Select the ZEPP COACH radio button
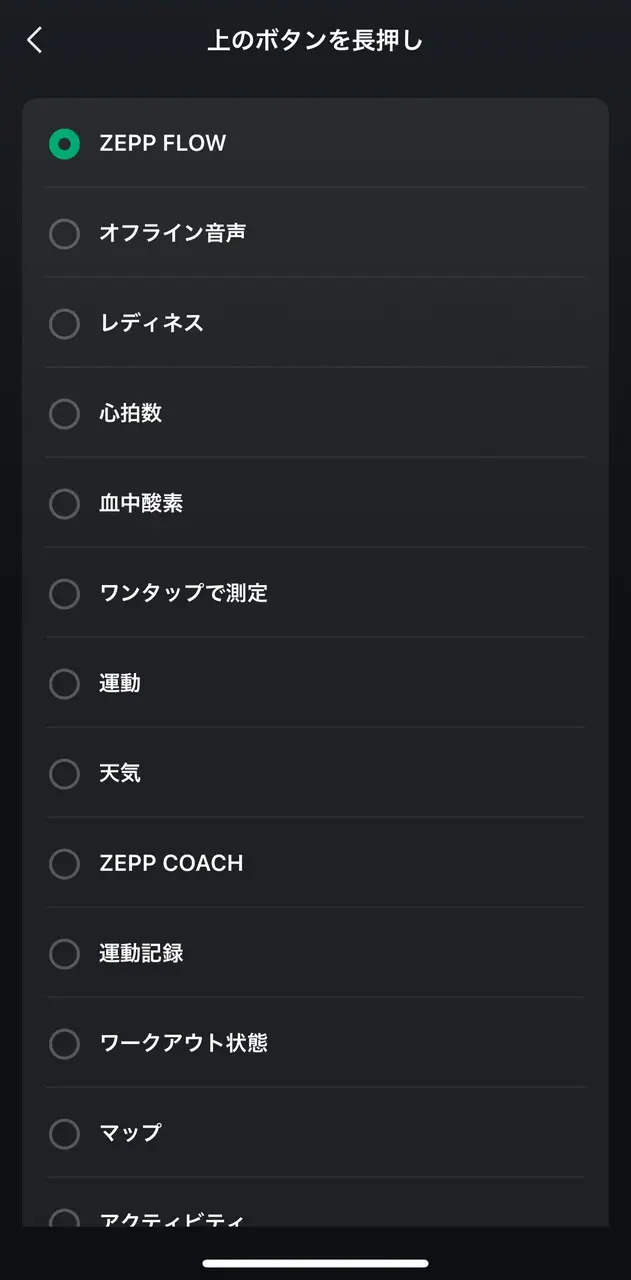 64,864
